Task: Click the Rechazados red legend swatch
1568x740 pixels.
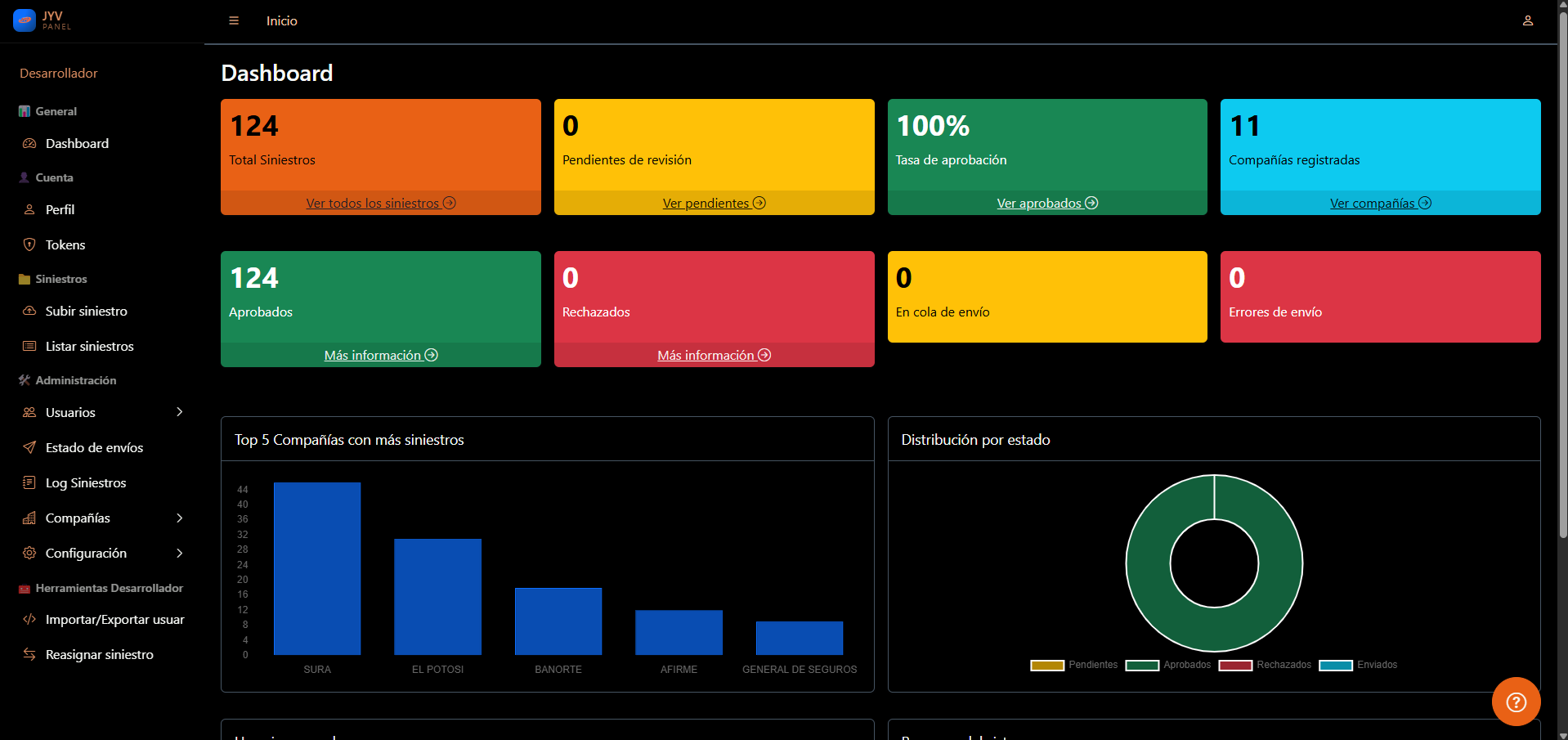Action: point(1235,665)
